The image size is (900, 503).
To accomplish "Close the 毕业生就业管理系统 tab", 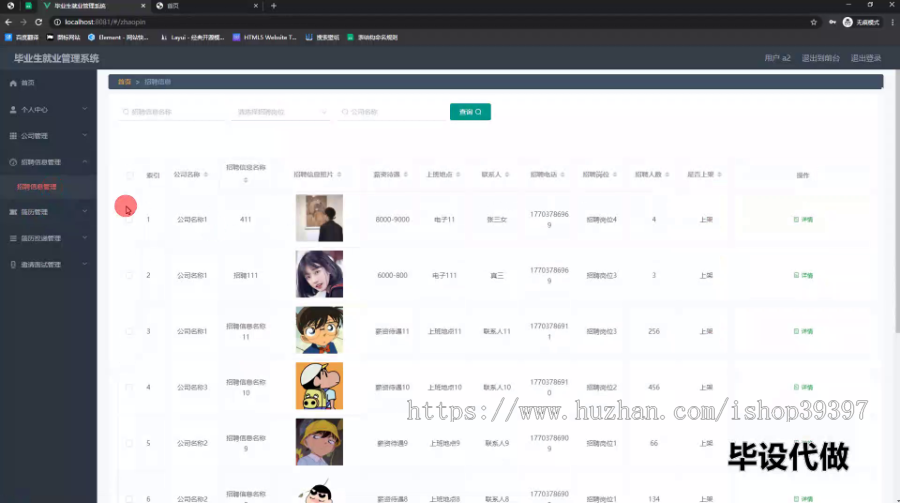I will 143,6.
